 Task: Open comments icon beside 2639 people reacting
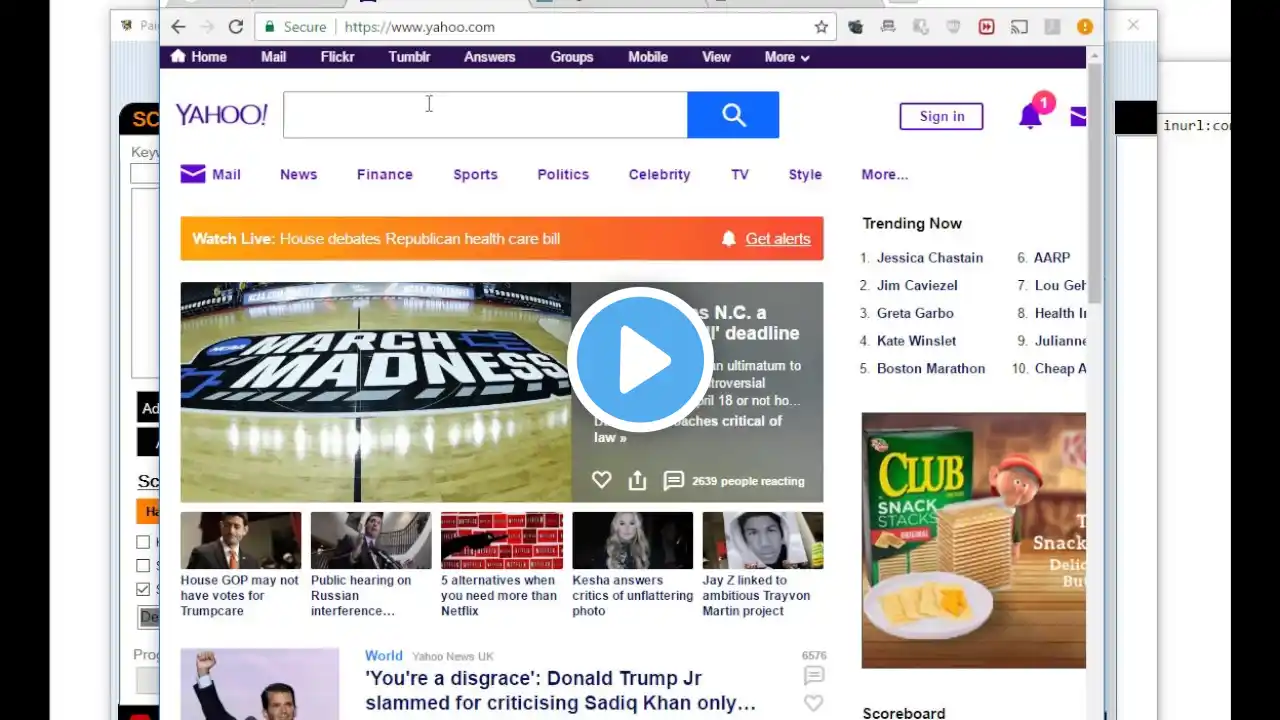tap(674, 481)
